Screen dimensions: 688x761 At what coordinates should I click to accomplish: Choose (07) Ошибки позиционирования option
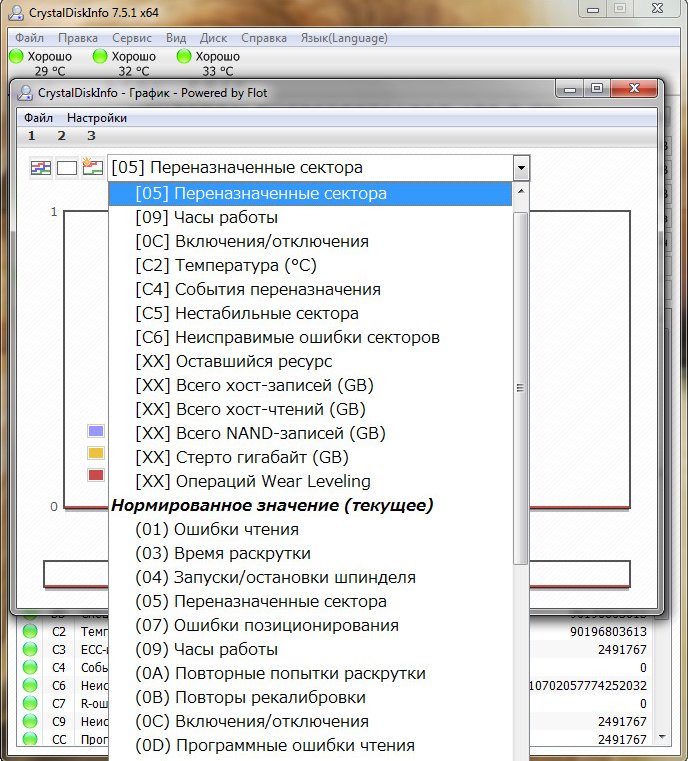click(311, 626)
